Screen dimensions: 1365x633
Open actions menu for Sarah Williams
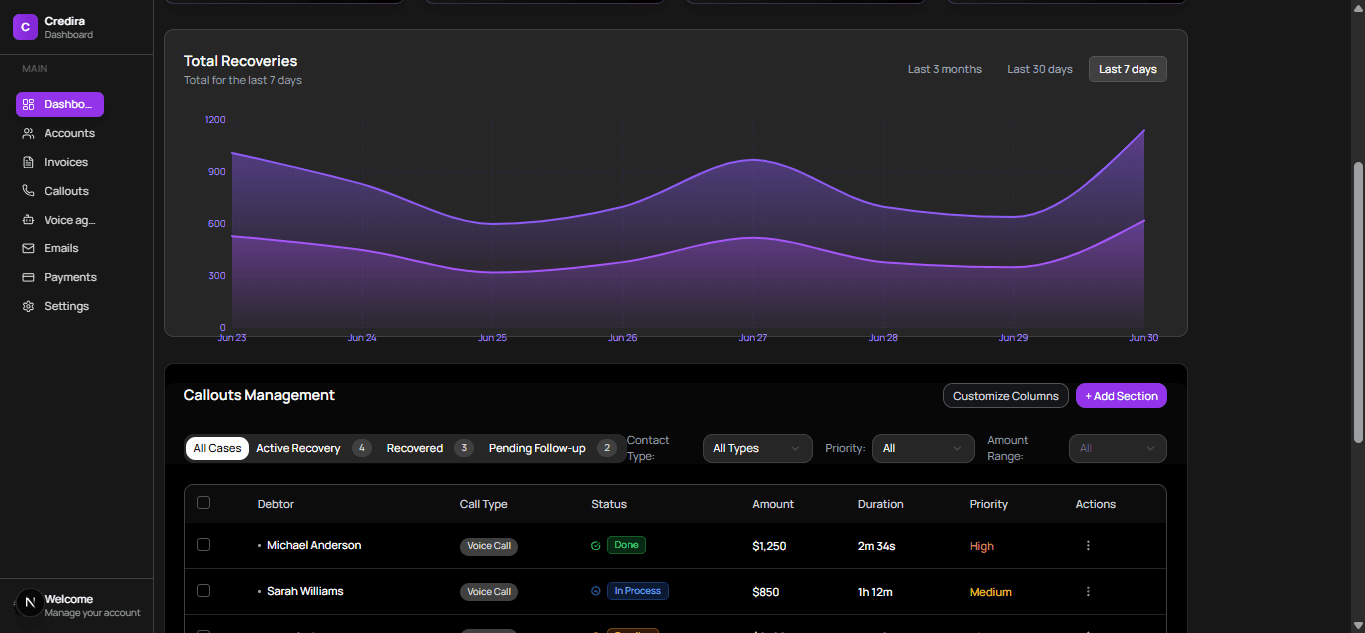point(1088,592)
